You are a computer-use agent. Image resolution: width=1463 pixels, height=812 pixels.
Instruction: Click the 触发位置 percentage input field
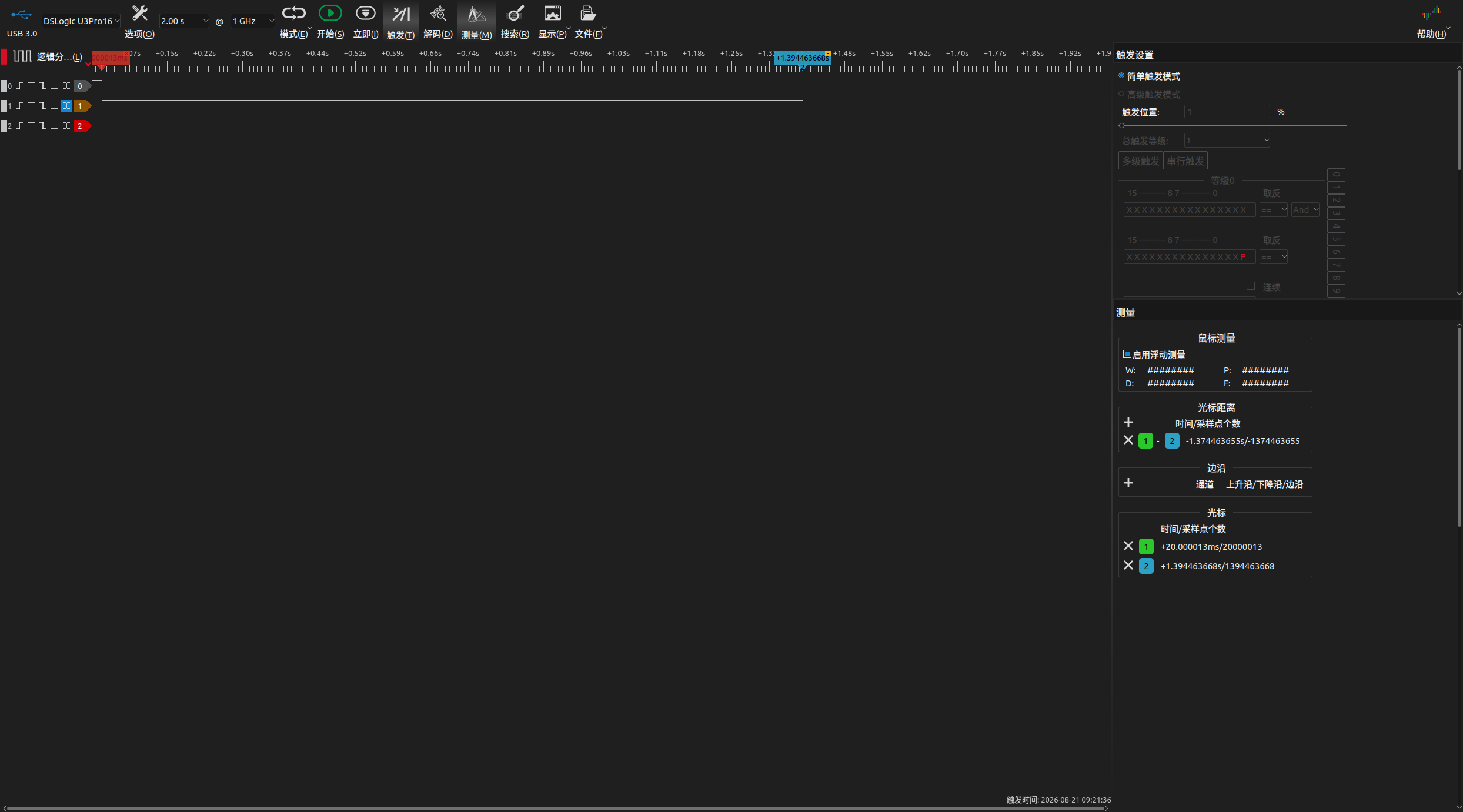click(1227, 112)
